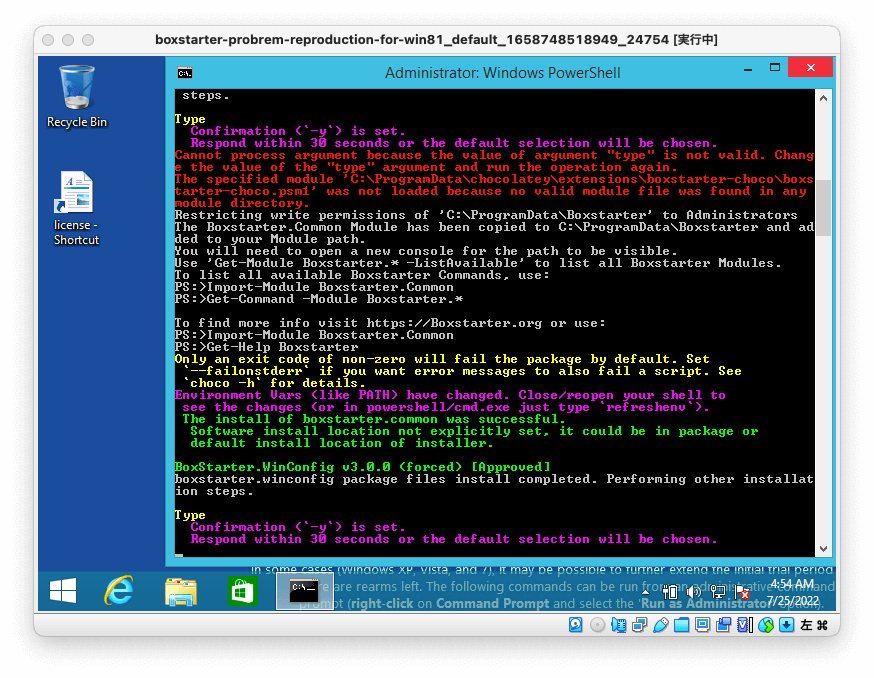Click the macOS minimize button of VM window
This screenshot has height=678, width=874.
pos(68,40)
